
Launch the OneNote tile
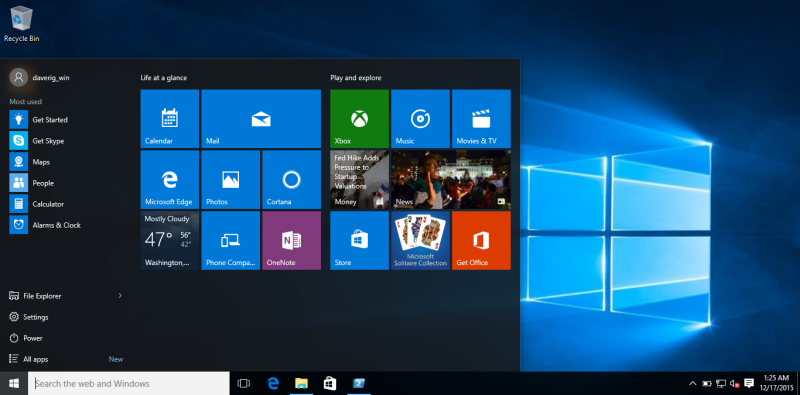[x=291, y=240]
